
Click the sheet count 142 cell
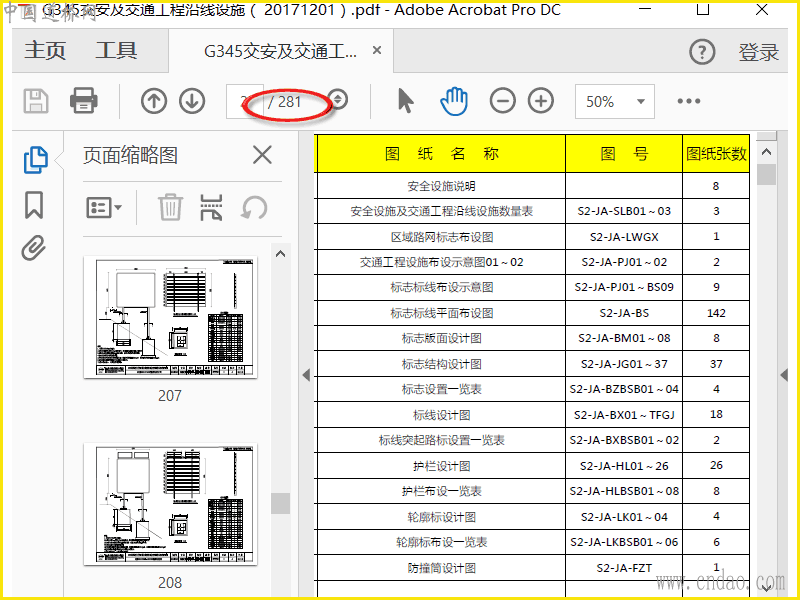[716, 313]
